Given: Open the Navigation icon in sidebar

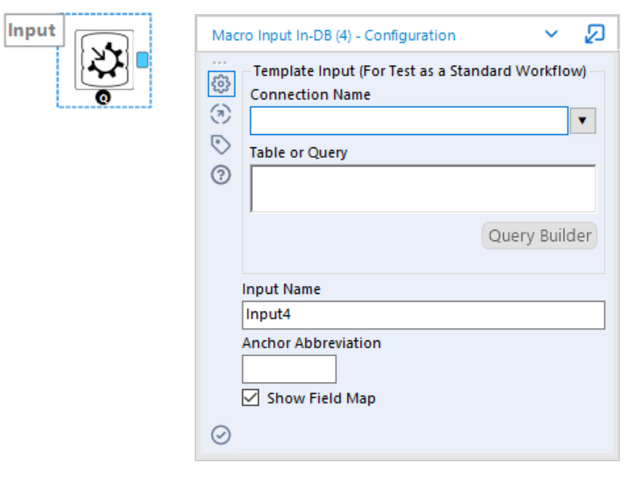Looking at the screenshot, I should 221,114.
